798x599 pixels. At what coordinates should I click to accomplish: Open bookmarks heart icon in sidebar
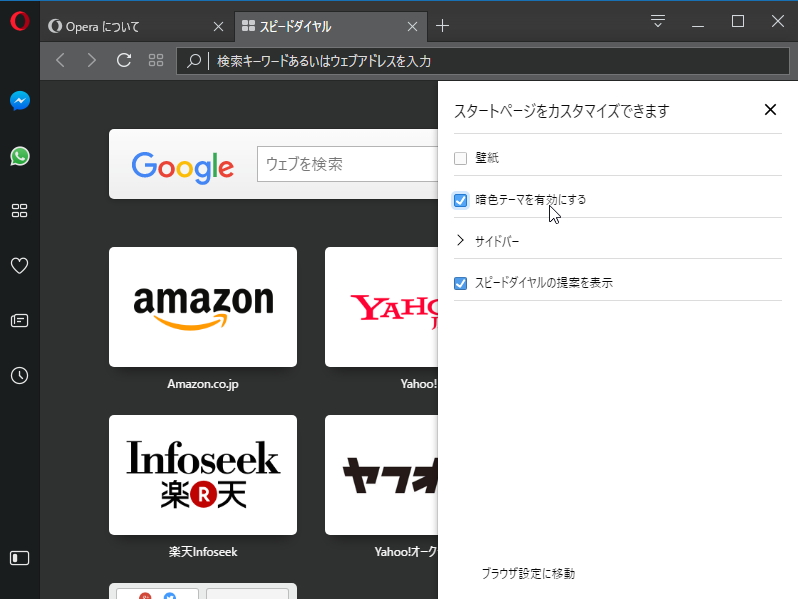tap(19, 266)
